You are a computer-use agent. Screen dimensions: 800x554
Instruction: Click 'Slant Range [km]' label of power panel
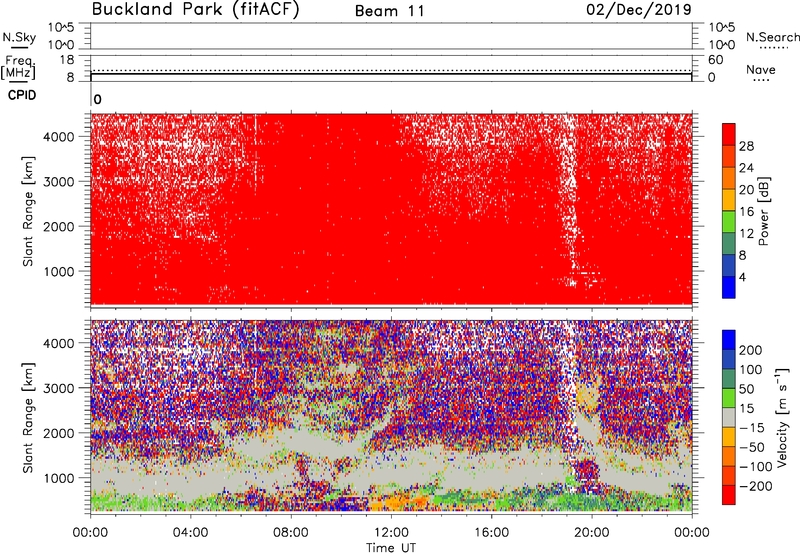coord(28,211)
